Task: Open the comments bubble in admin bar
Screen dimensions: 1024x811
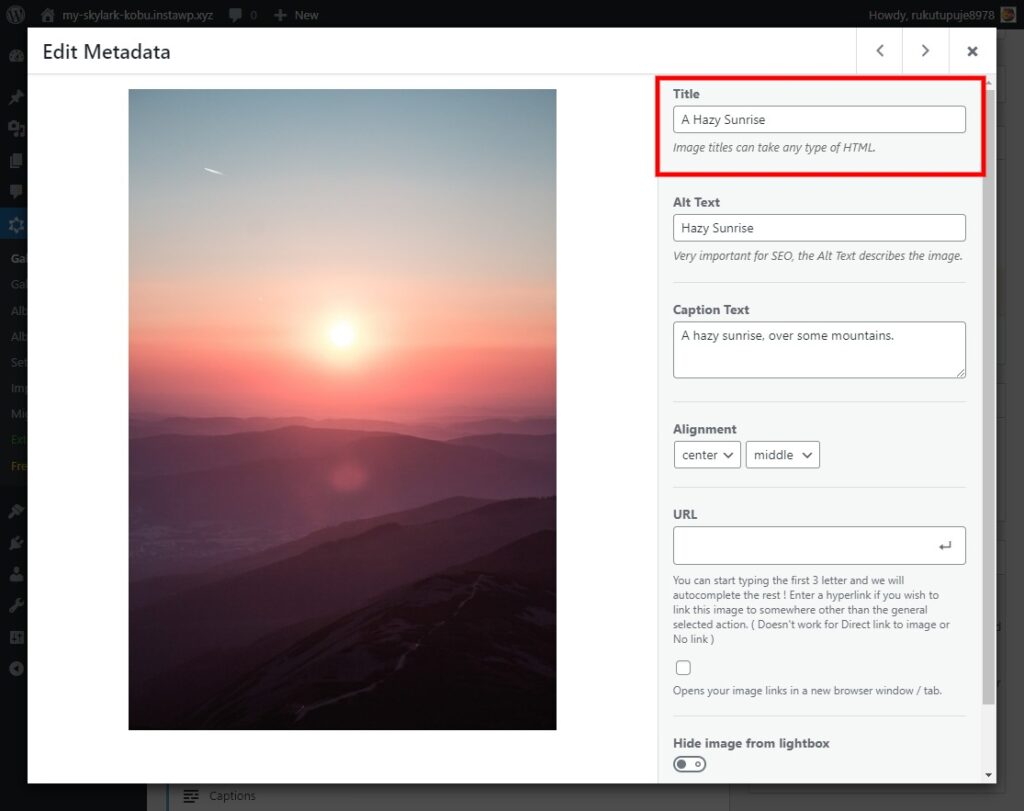Action: point(235,15)
